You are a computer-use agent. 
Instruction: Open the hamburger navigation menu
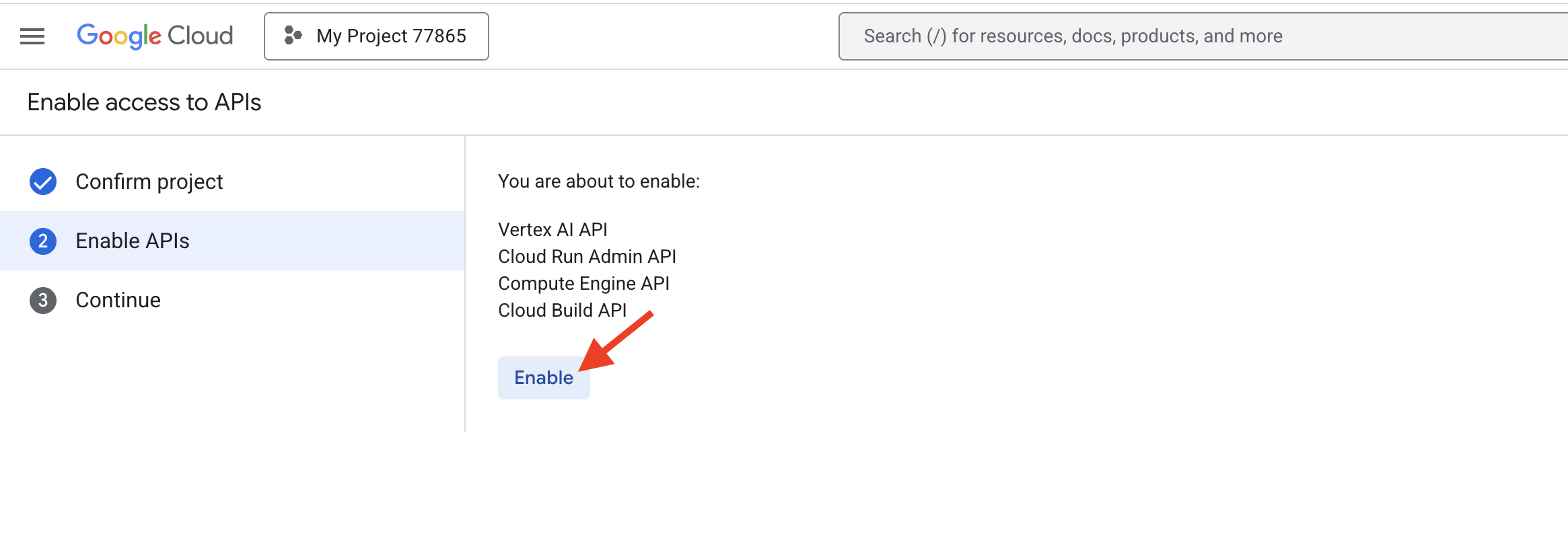point(32,36)
